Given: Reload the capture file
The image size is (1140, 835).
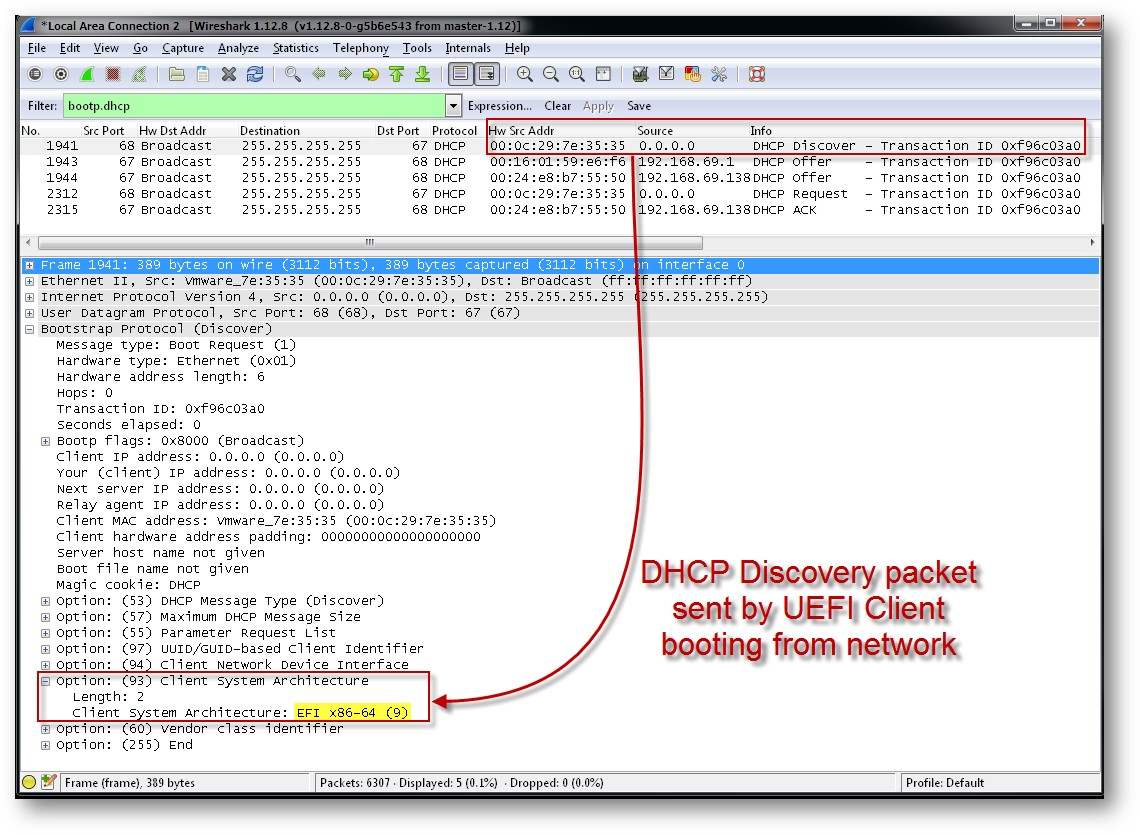Looking at the screenshot, I should click(x=253, y=73).
